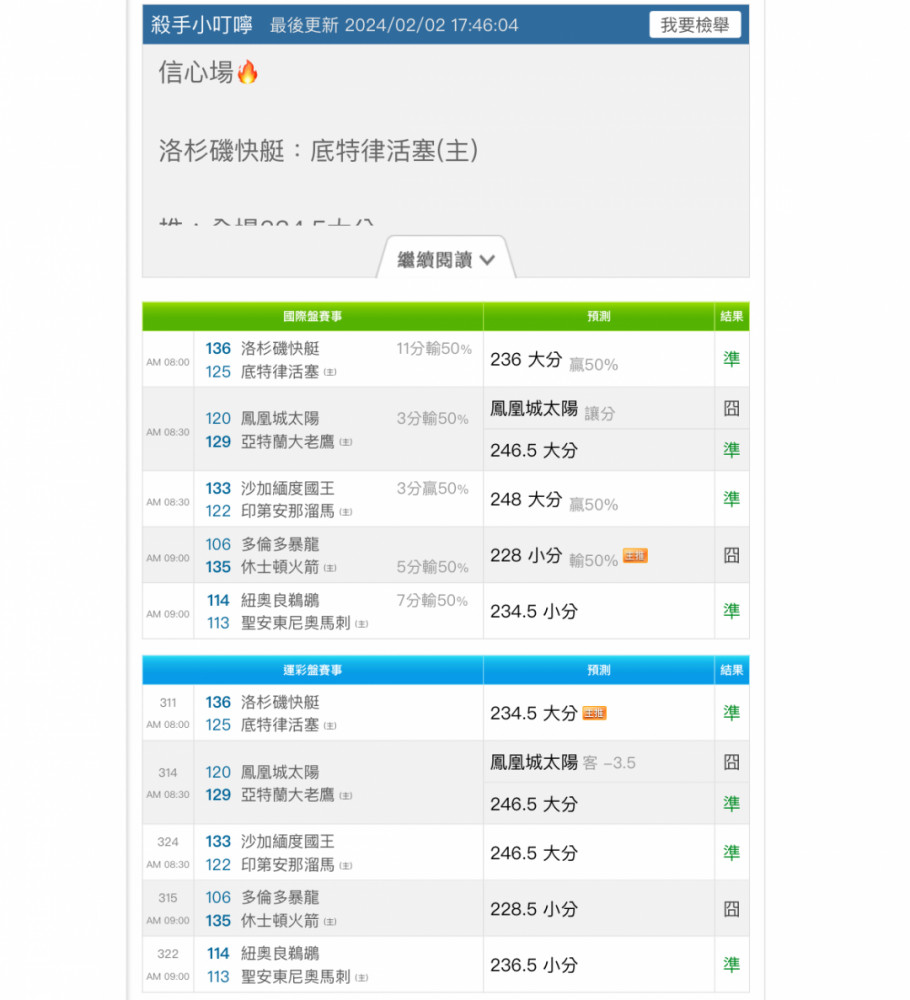Select 休士頓火箭 in 國際盤賽事 table

(280, 567)
